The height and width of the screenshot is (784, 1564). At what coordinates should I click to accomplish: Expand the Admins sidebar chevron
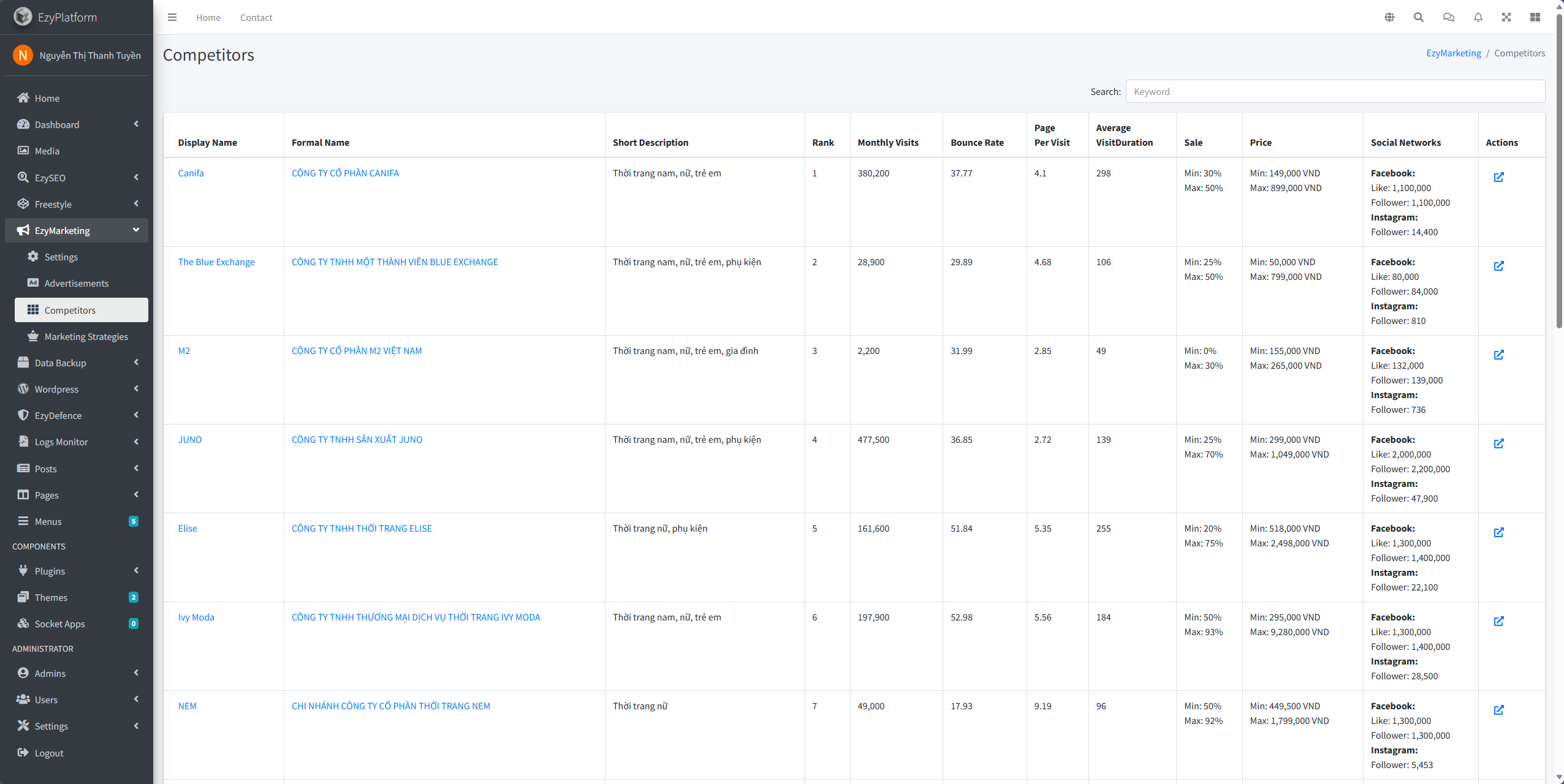click(136, 673)
